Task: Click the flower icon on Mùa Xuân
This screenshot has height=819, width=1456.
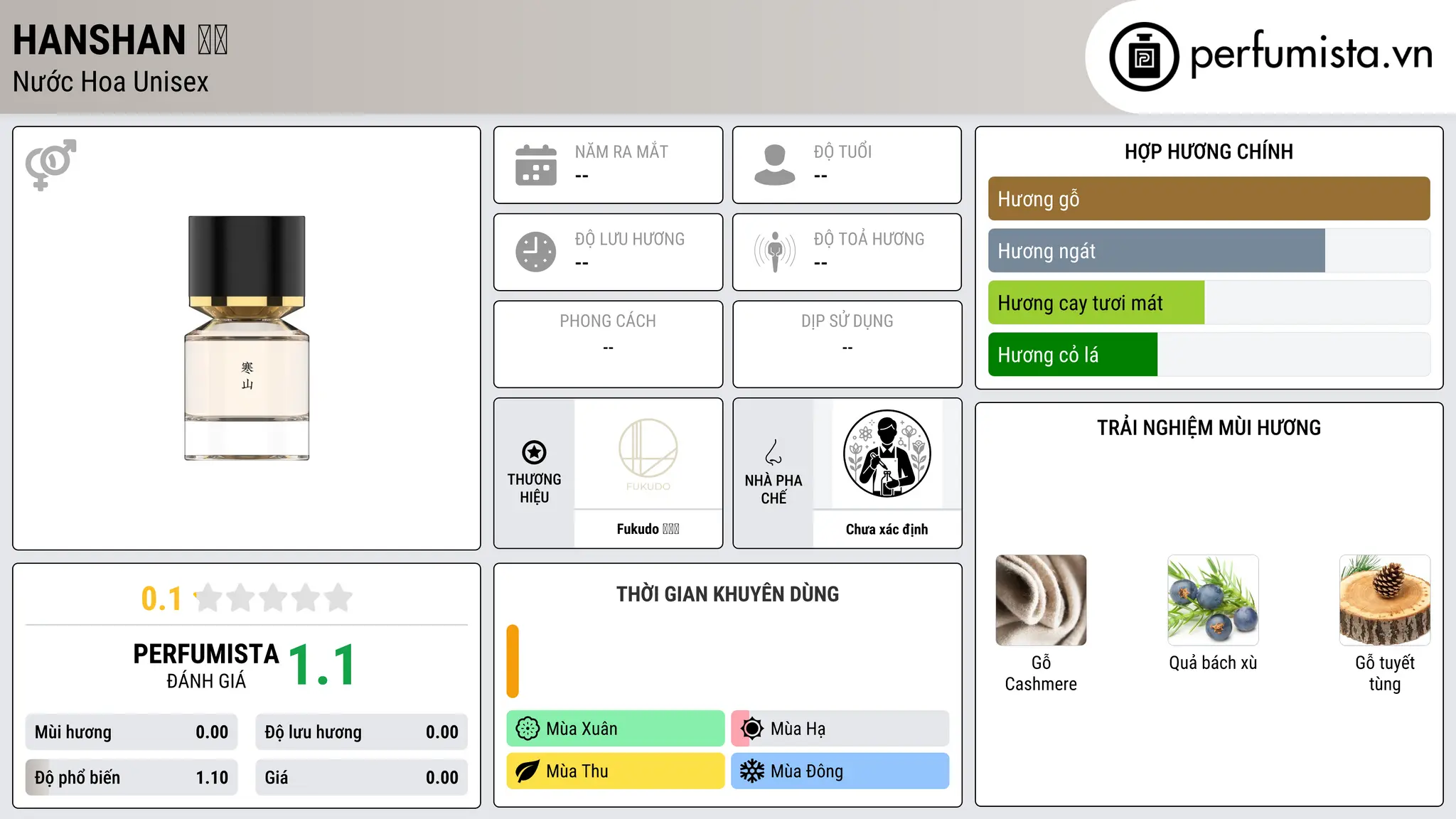Action: (528, 729)
